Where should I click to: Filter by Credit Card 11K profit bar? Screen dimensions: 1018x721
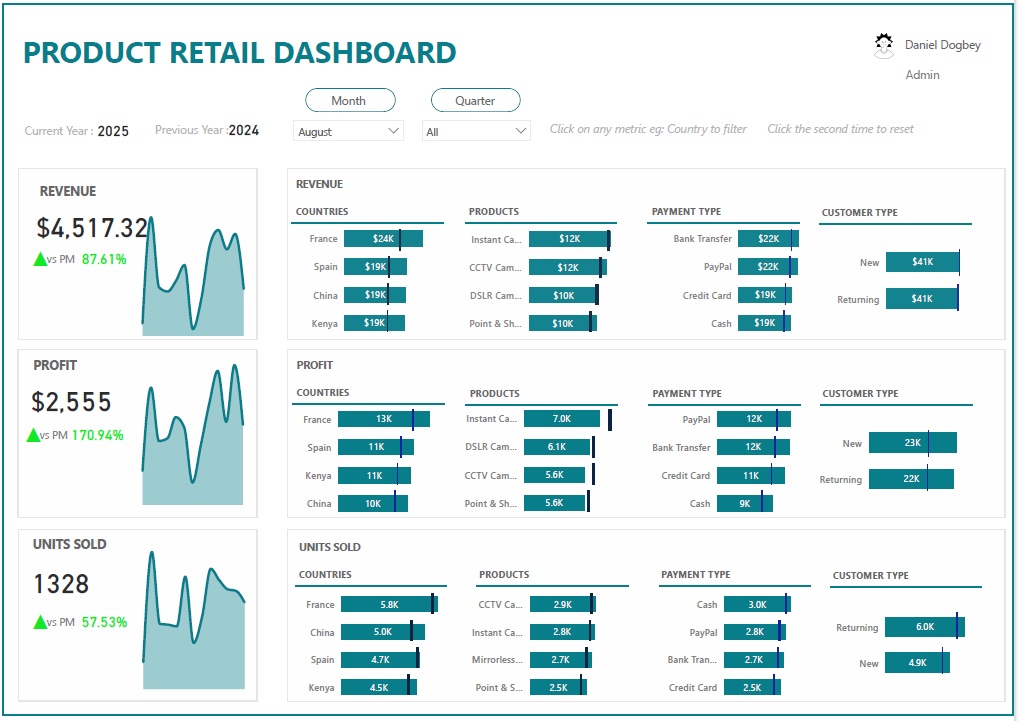[751, 476]
